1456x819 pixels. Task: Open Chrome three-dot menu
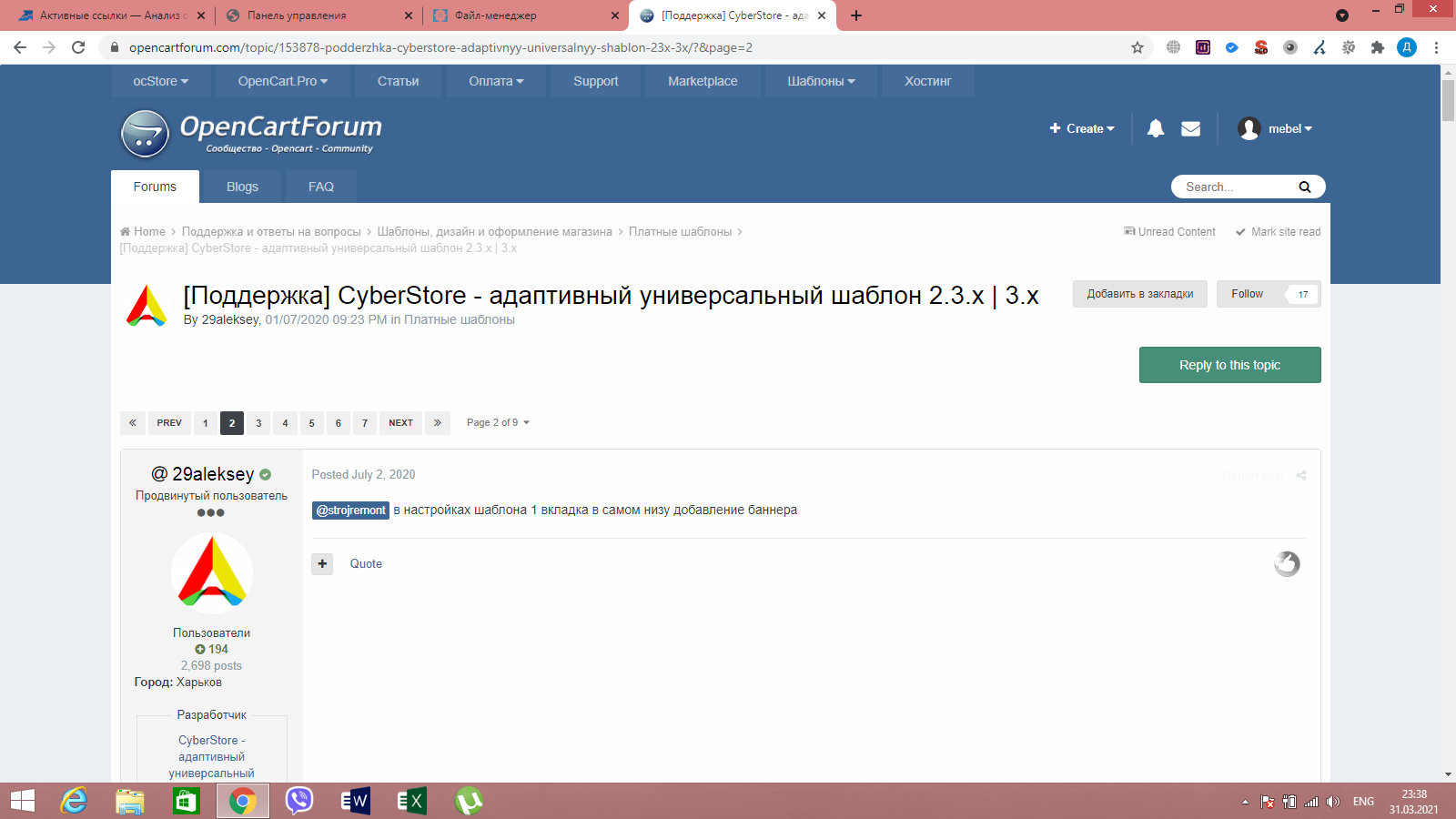click(1437, 47)
